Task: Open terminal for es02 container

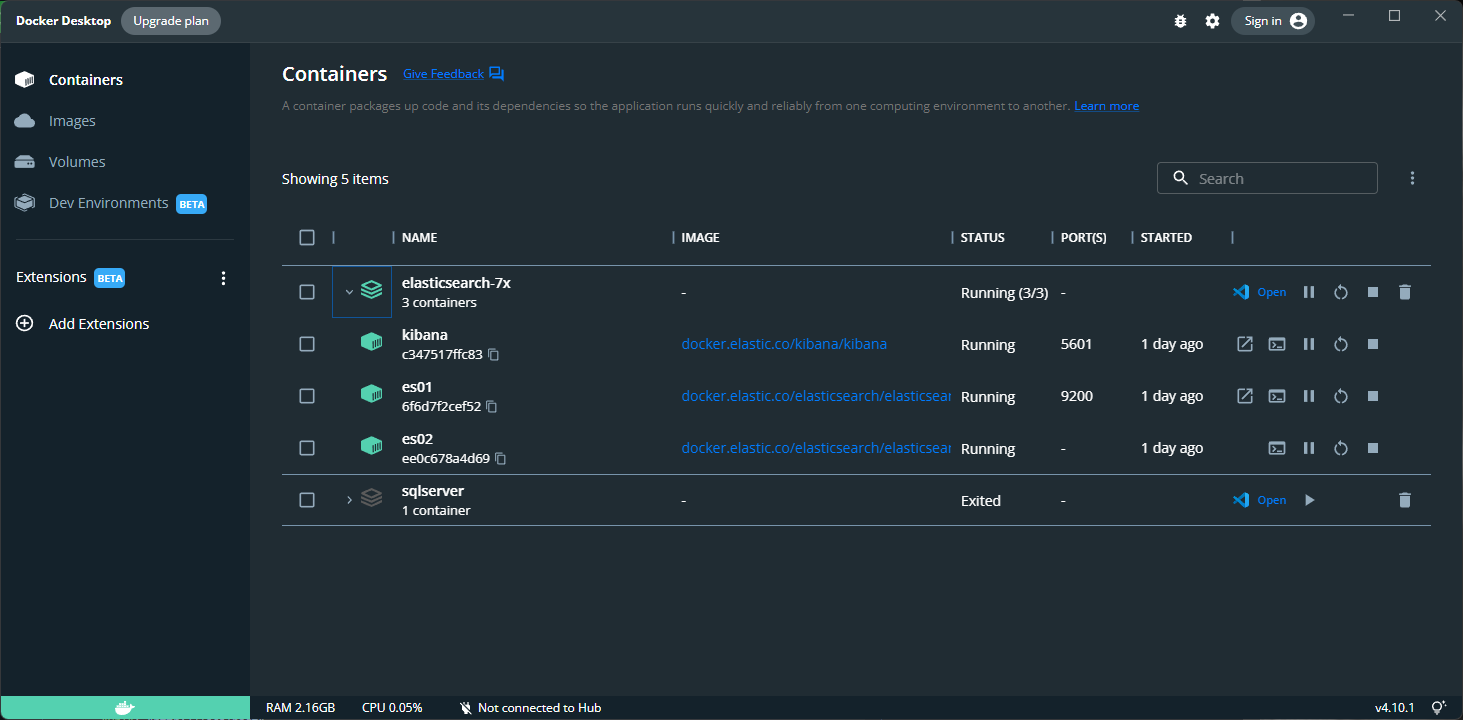Action: click(1277, 448)
